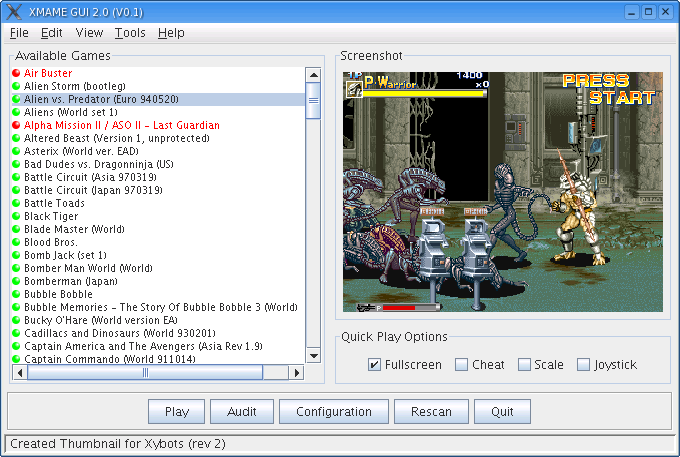Click the Audit button
This screenshot has width=680, height=457.
[x=242, y=411]
